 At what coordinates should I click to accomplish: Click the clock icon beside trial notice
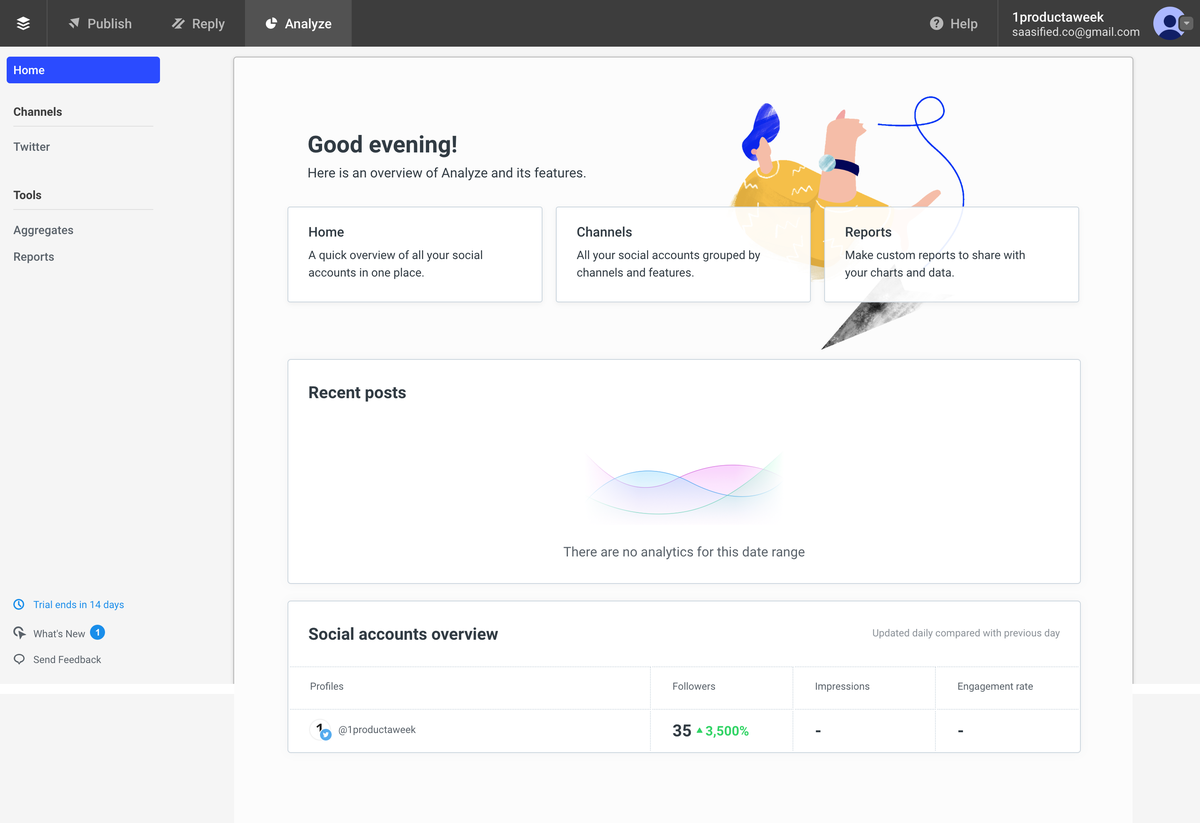[x=19, y=605]
